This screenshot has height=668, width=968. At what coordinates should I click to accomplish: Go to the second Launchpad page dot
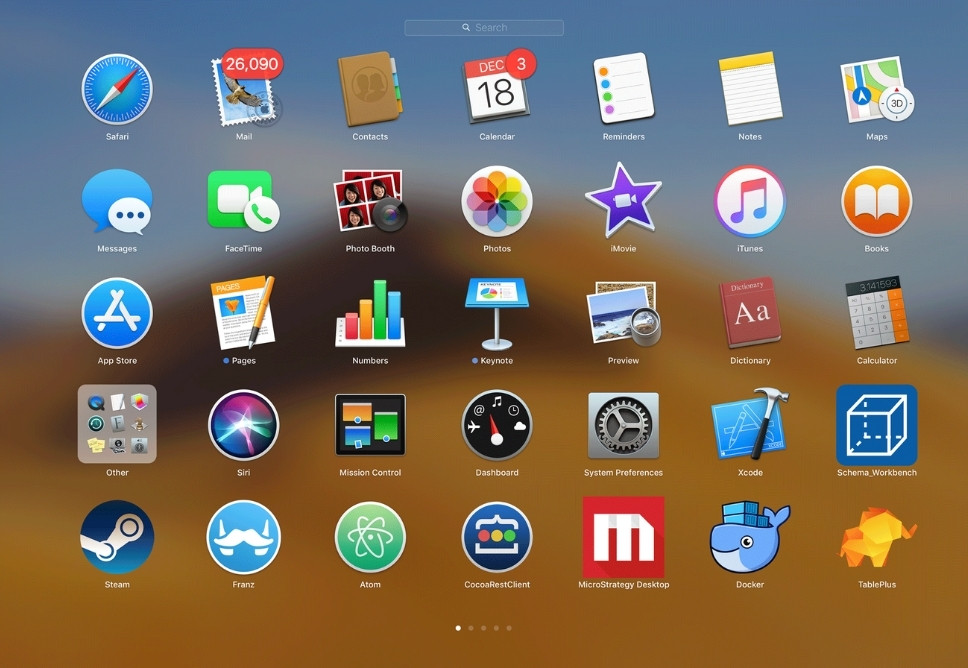[x=471, y=628]
